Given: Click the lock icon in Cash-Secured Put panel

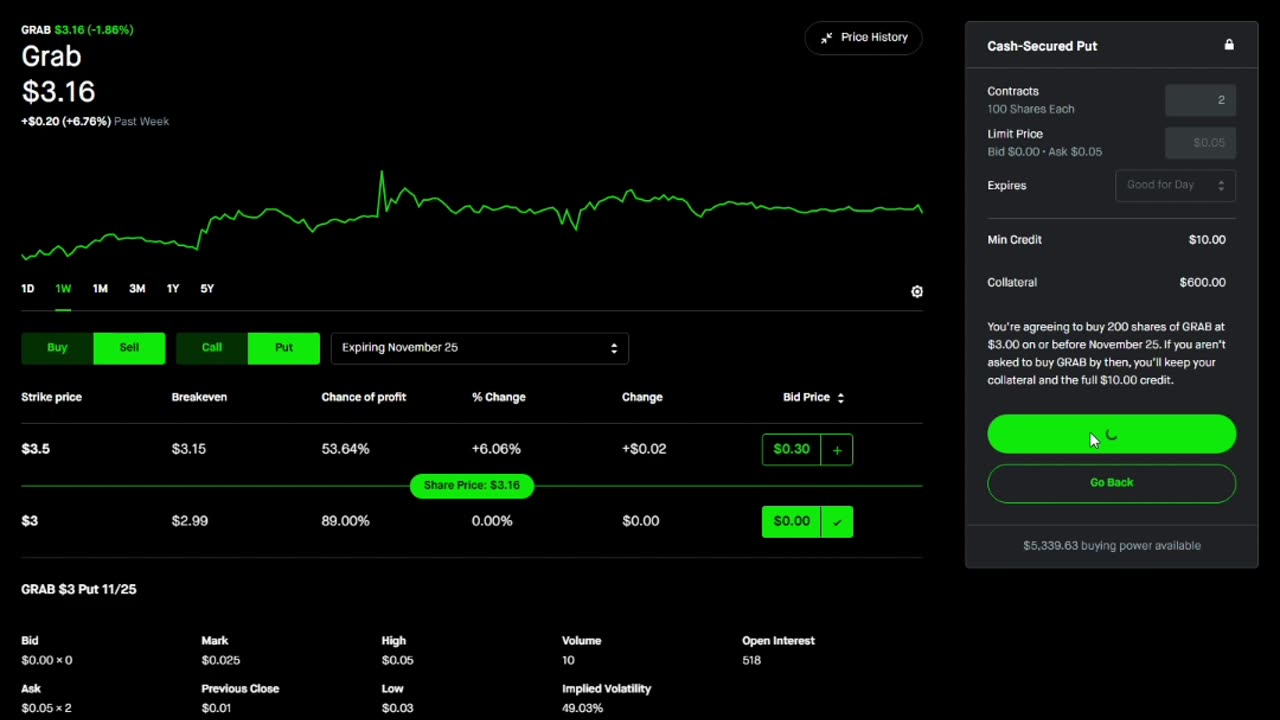Looking at the screenshot, I should point(1229,45).
